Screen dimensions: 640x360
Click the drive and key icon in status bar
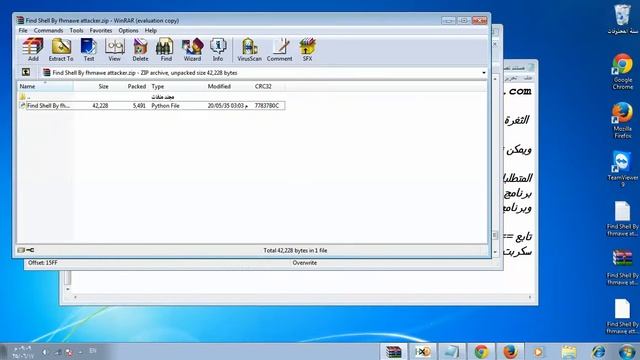tap(26, 250)
